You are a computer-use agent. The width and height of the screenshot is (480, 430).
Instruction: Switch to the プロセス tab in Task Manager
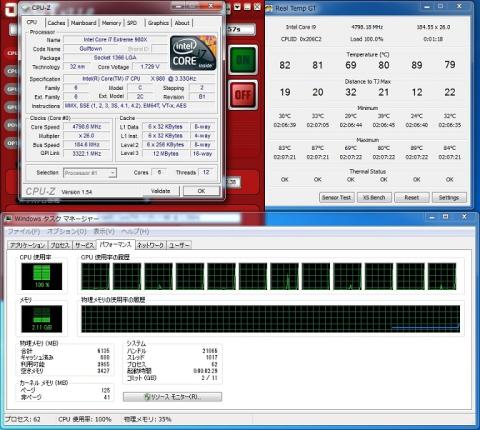coord(60,245)
